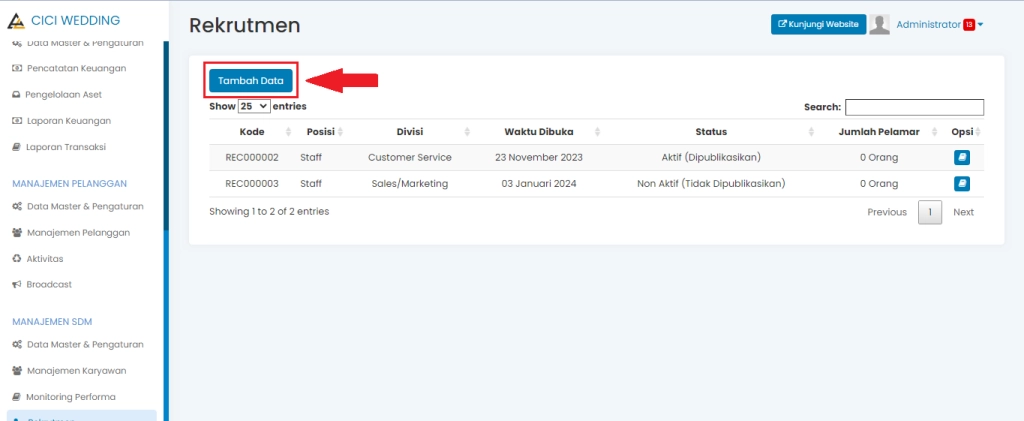The height and width of the screenshot is (421, 1024).
Task: Click the Search input field
Action: click(914, 107)
